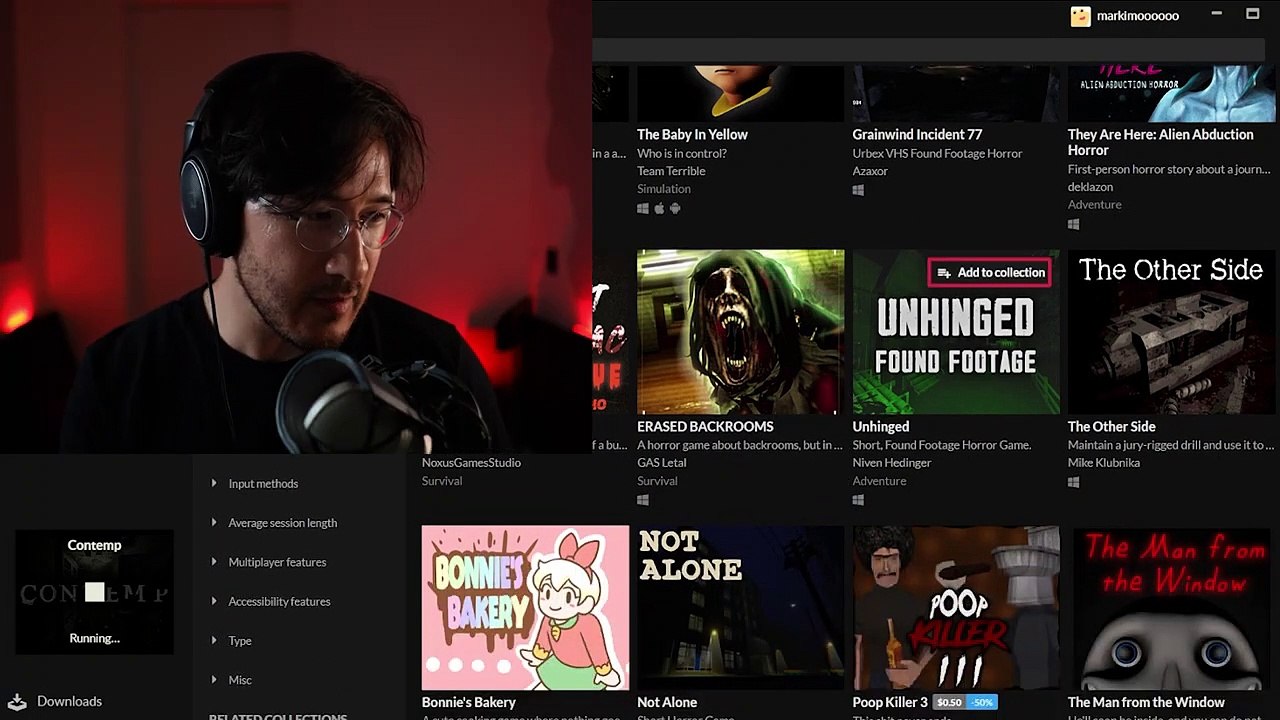
Task: Click the Adventure genre under Niven Hedinger
Action: point(879,481)
